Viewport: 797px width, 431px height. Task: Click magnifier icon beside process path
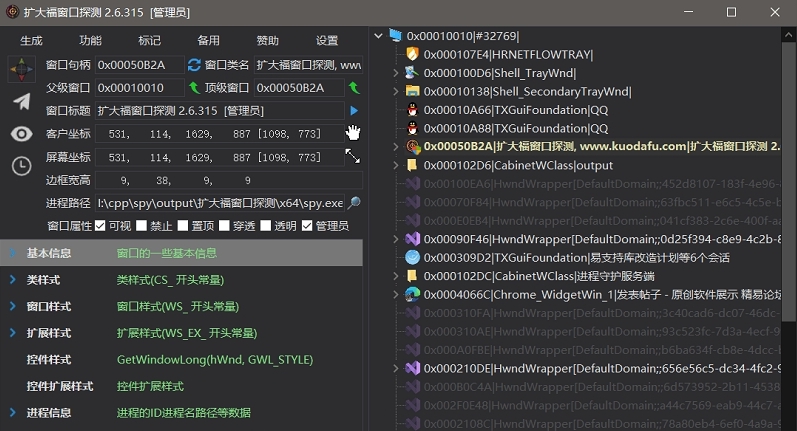point(354,203)
